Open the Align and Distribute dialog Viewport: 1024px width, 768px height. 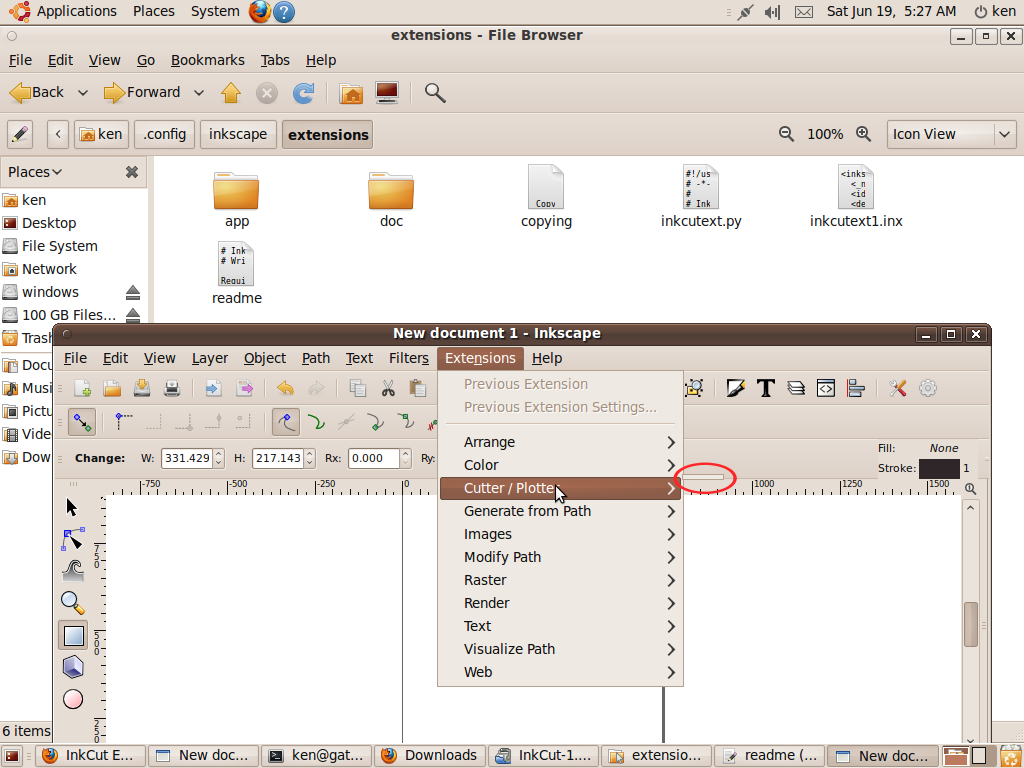(855, 388)
